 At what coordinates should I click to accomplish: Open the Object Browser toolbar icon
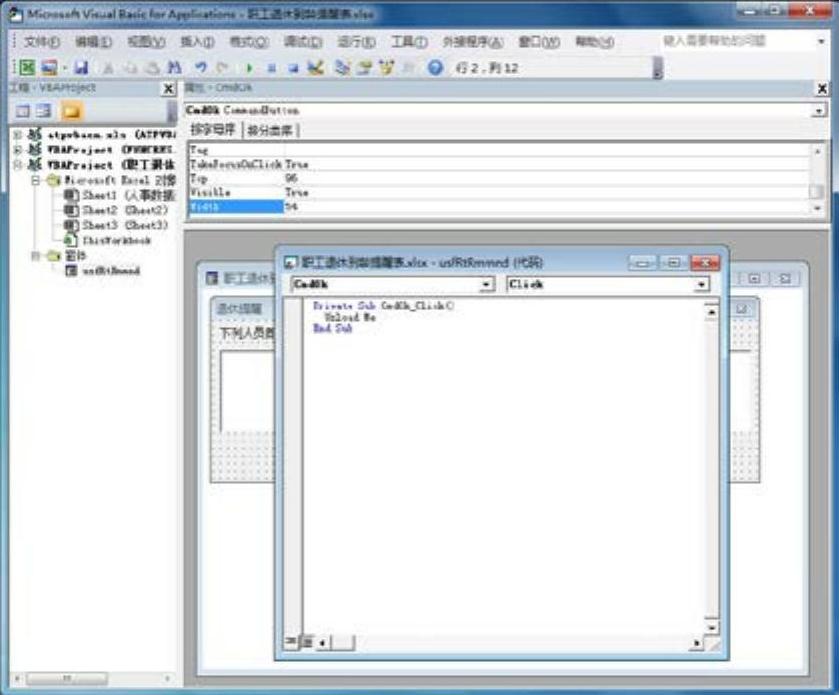[386, 67]
